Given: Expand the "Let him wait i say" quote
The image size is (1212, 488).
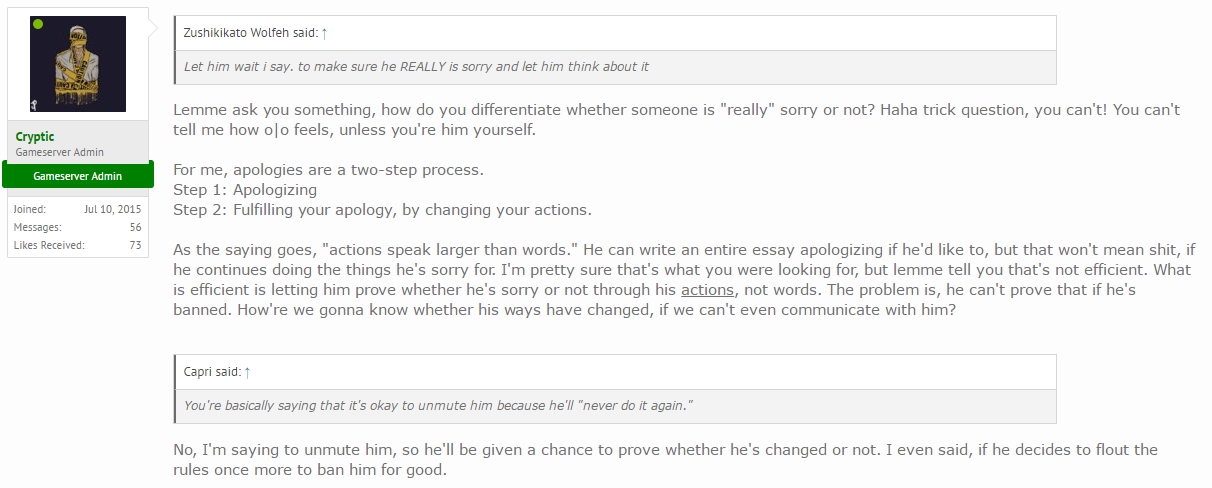Looking at the screenshot, I should coord(416,67).
